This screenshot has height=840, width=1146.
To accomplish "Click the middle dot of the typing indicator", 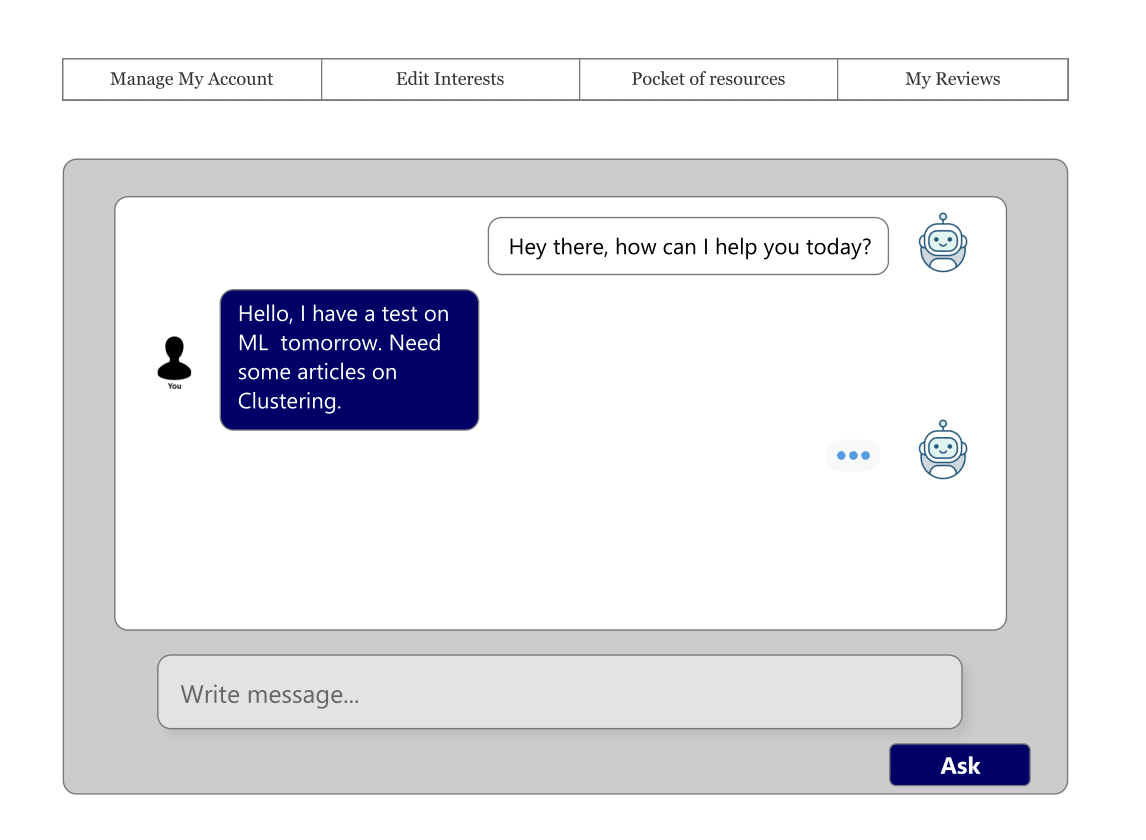I will coord(853,456).
